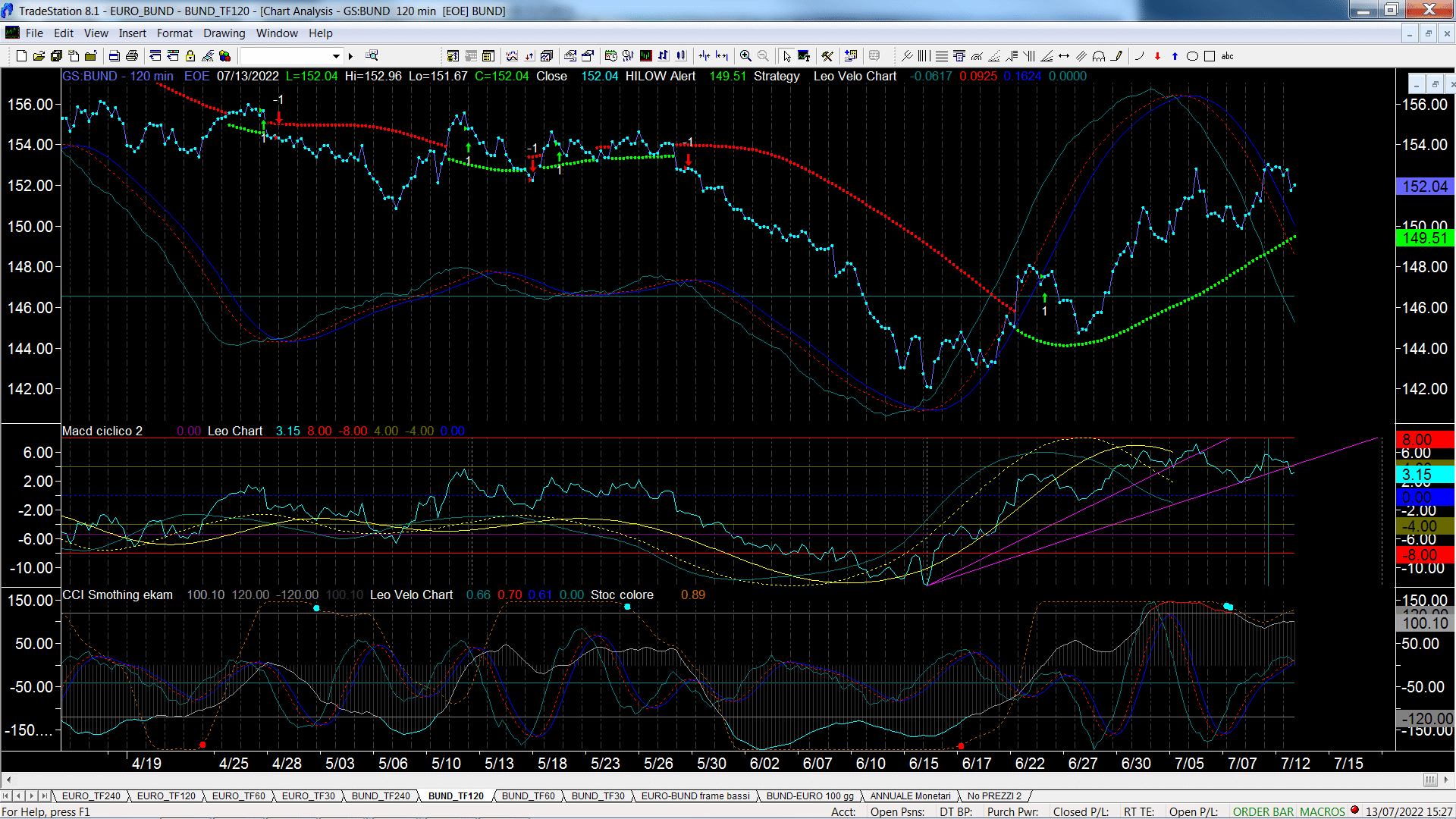The image size is (1456, 819).
Task: Select the parallel lines channel tool
Action: 1081,55
